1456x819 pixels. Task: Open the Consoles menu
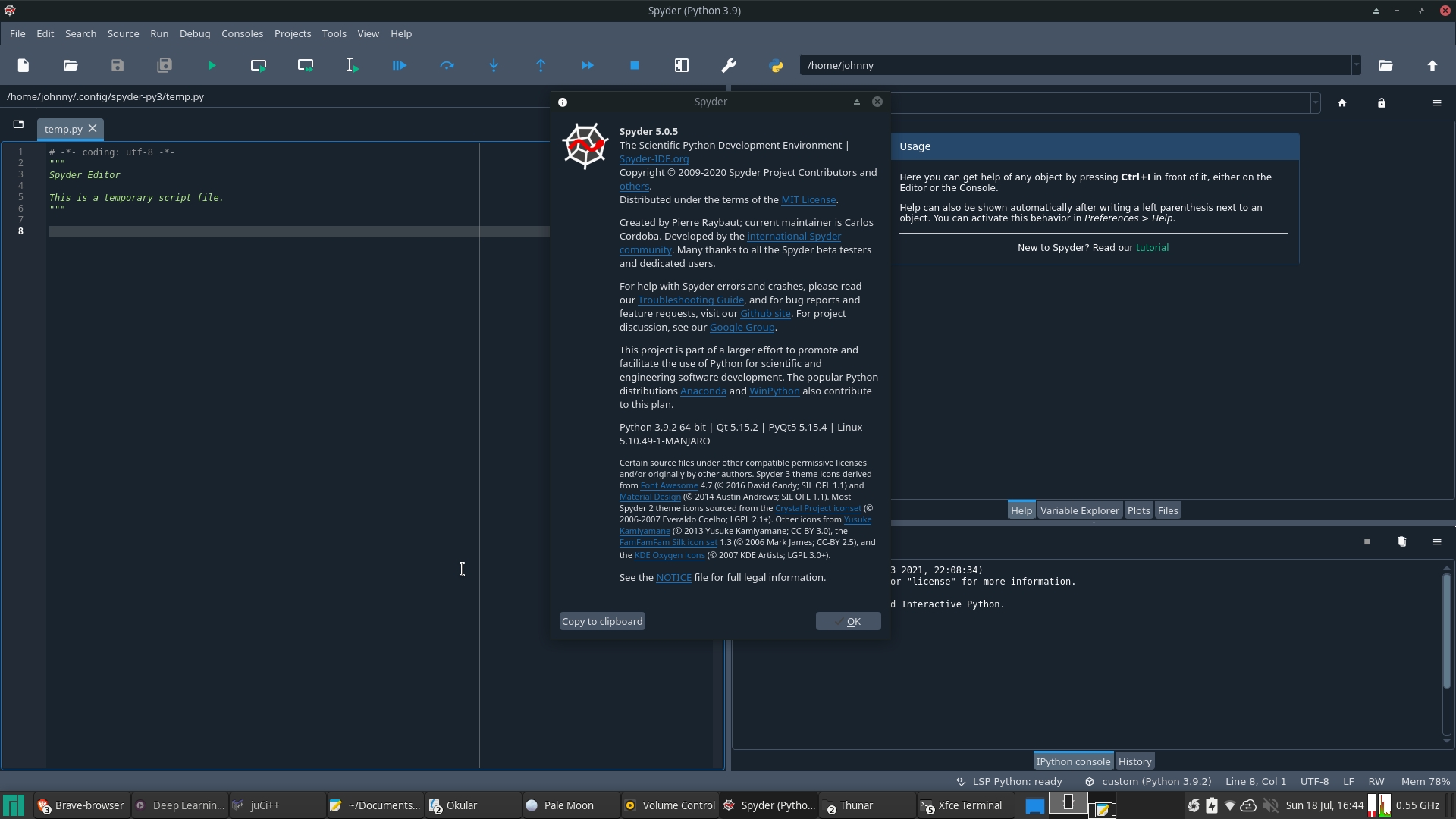tap(242, 33)
